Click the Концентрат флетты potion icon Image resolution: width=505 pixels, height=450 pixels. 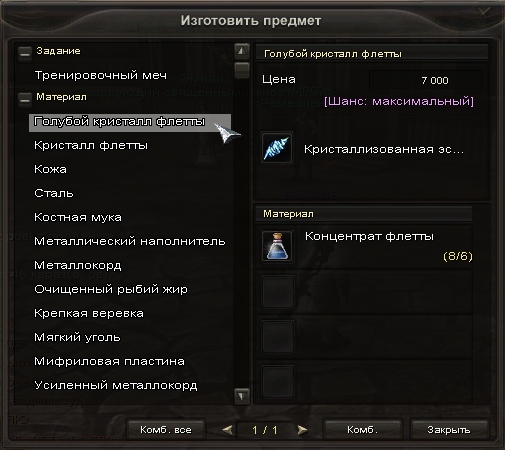(x=277, y=246)
